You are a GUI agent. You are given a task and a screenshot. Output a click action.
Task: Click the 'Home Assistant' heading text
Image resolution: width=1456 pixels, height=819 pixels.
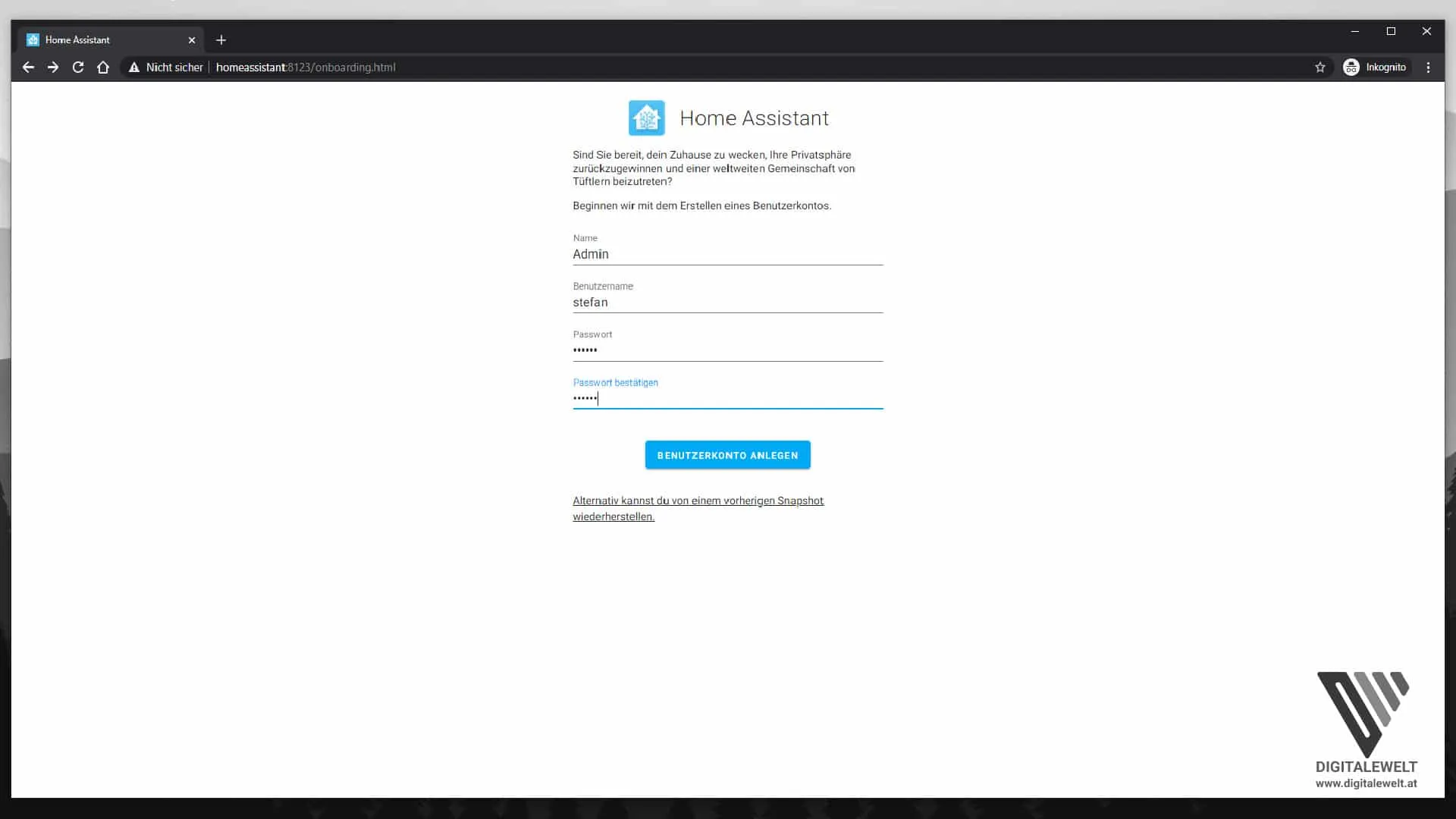click(x=754, y=118)
